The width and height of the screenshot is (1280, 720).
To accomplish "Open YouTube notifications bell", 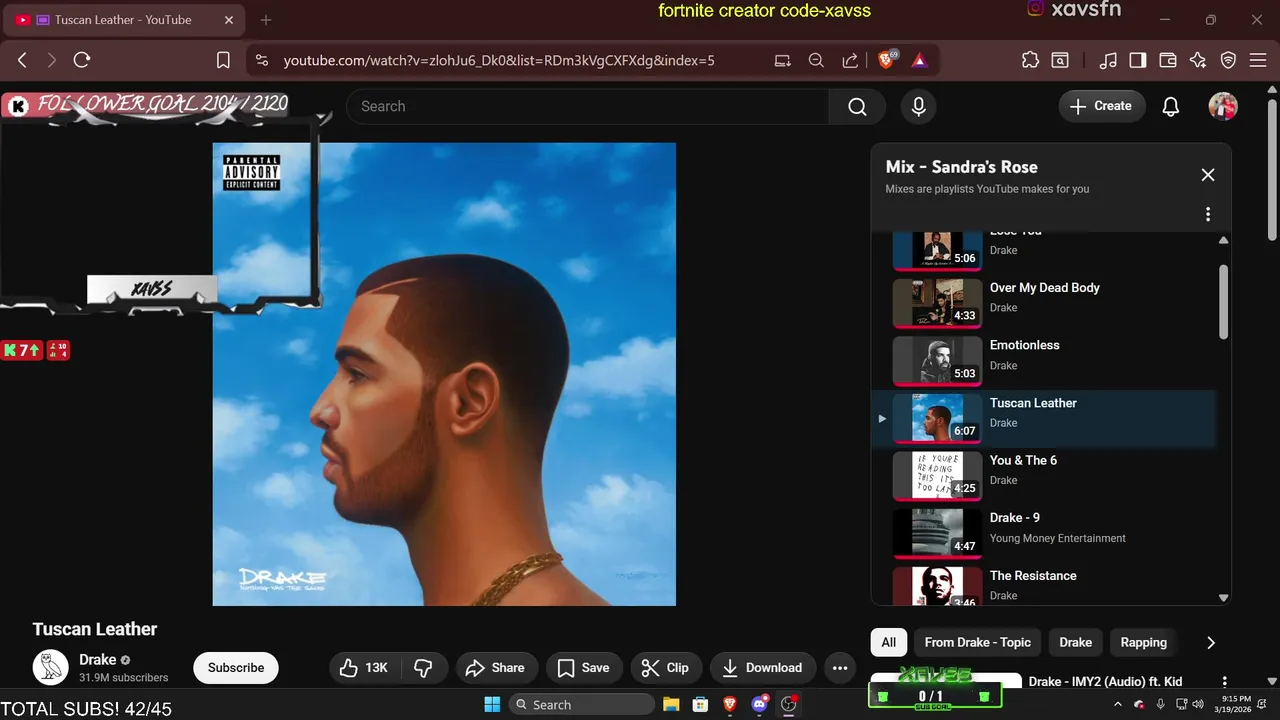I will 1170,106.
